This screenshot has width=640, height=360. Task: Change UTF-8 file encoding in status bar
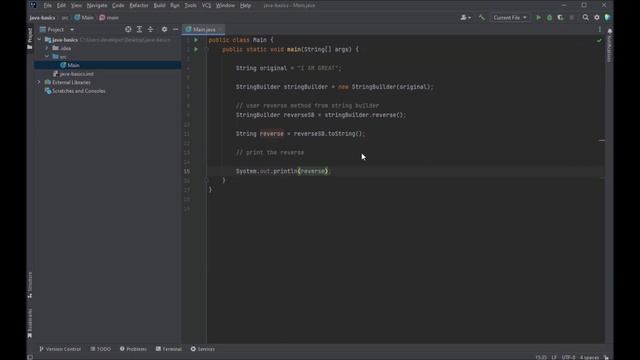tap(568, 357)
